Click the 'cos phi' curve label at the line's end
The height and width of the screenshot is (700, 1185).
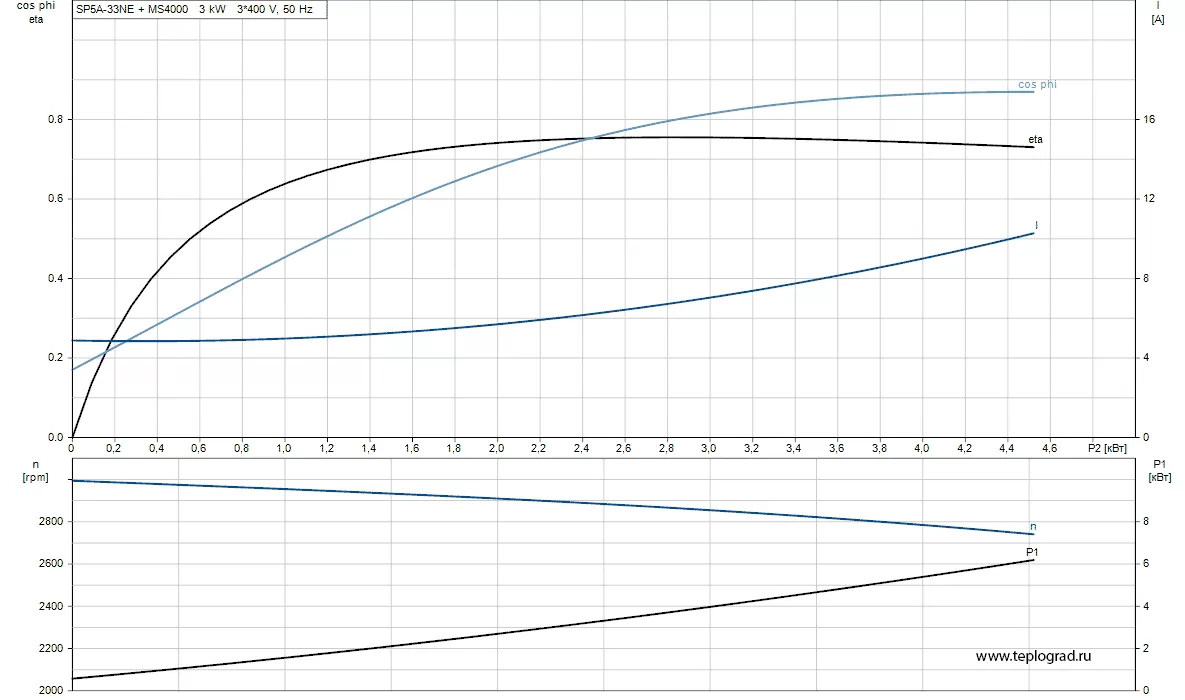1037,85
